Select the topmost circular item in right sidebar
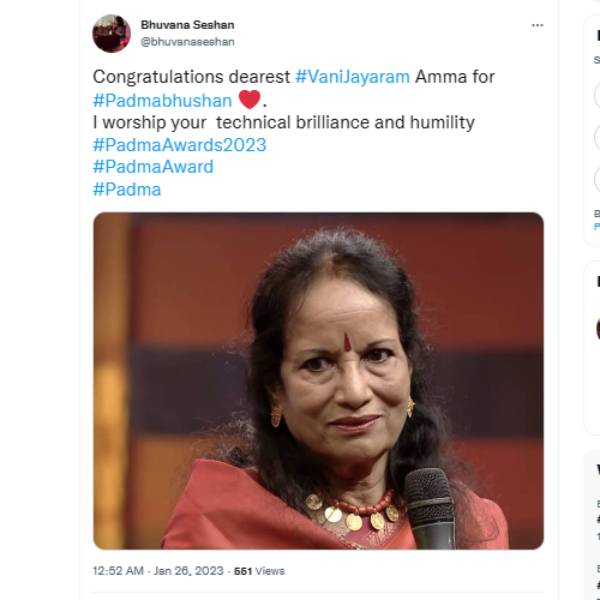600x600 pixels. pos(598,95)
